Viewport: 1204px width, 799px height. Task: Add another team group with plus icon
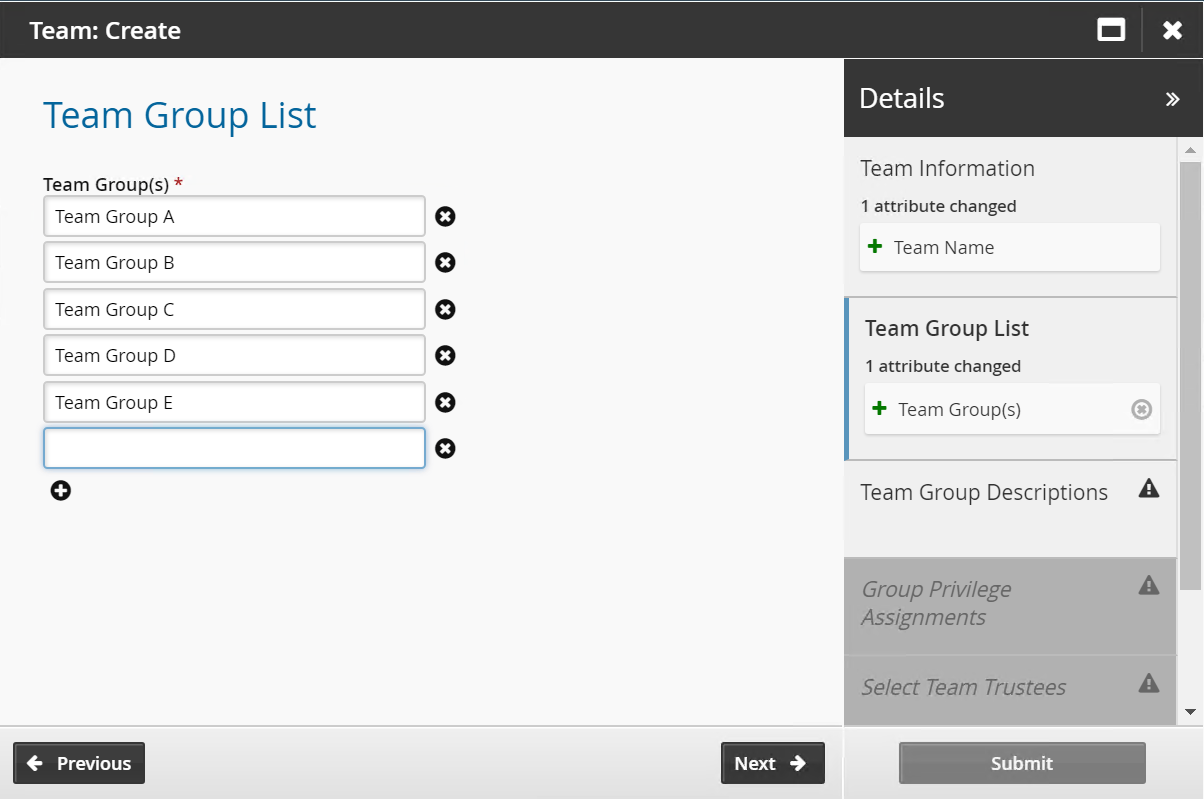pyautogui.click(x=61, y=491)
